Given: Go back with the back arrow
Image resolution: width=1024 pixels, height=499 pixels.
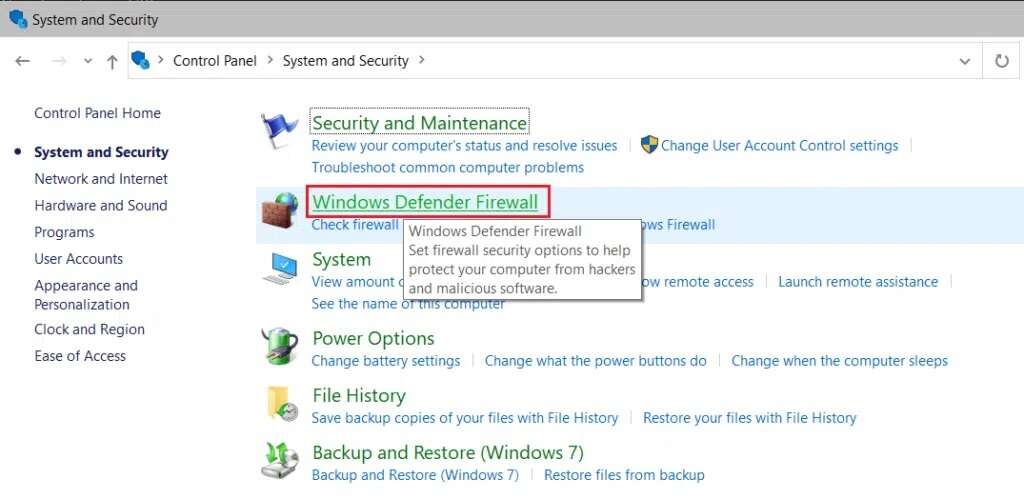Looking at the screenshot, I should [23, 61].
